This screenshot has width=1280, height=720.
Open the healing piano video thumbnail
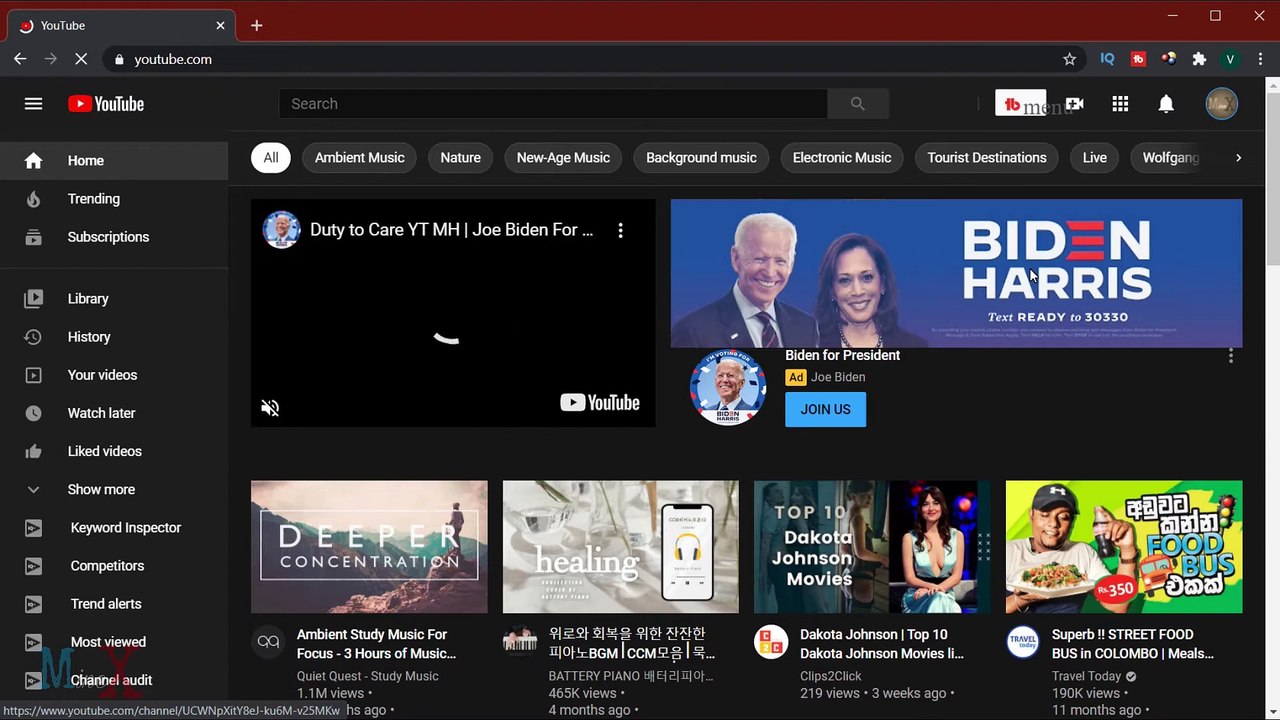(620, 547)
